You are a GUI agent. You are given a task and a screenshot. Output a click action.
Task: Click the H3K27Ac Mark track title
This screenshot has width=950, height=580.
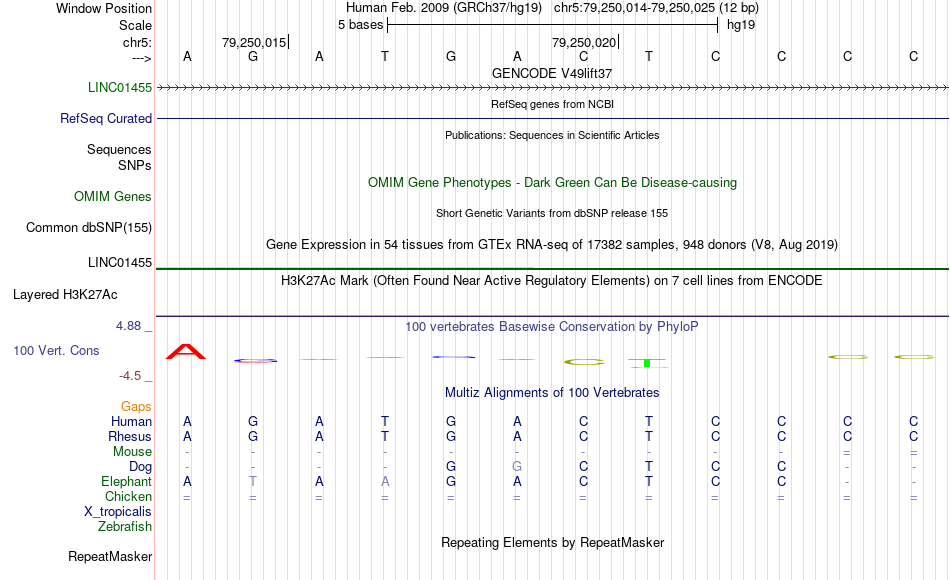point(552,281)
